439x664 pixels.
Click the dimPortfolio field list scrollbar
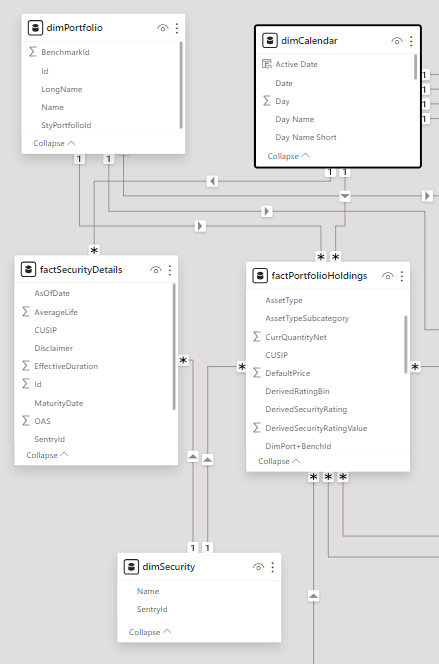pos(181,85)
